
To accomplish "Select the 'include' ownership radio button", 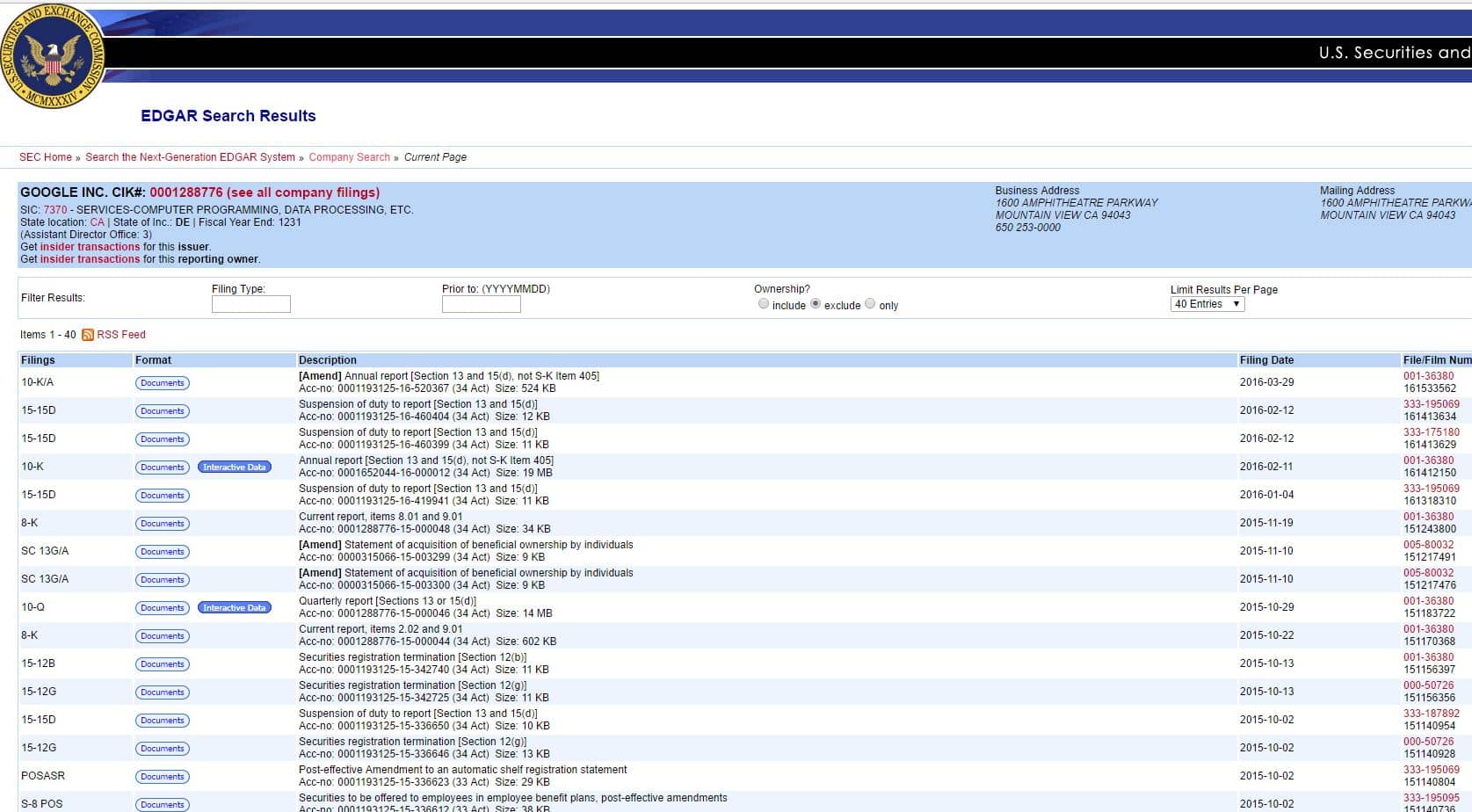I will (763, 304).
